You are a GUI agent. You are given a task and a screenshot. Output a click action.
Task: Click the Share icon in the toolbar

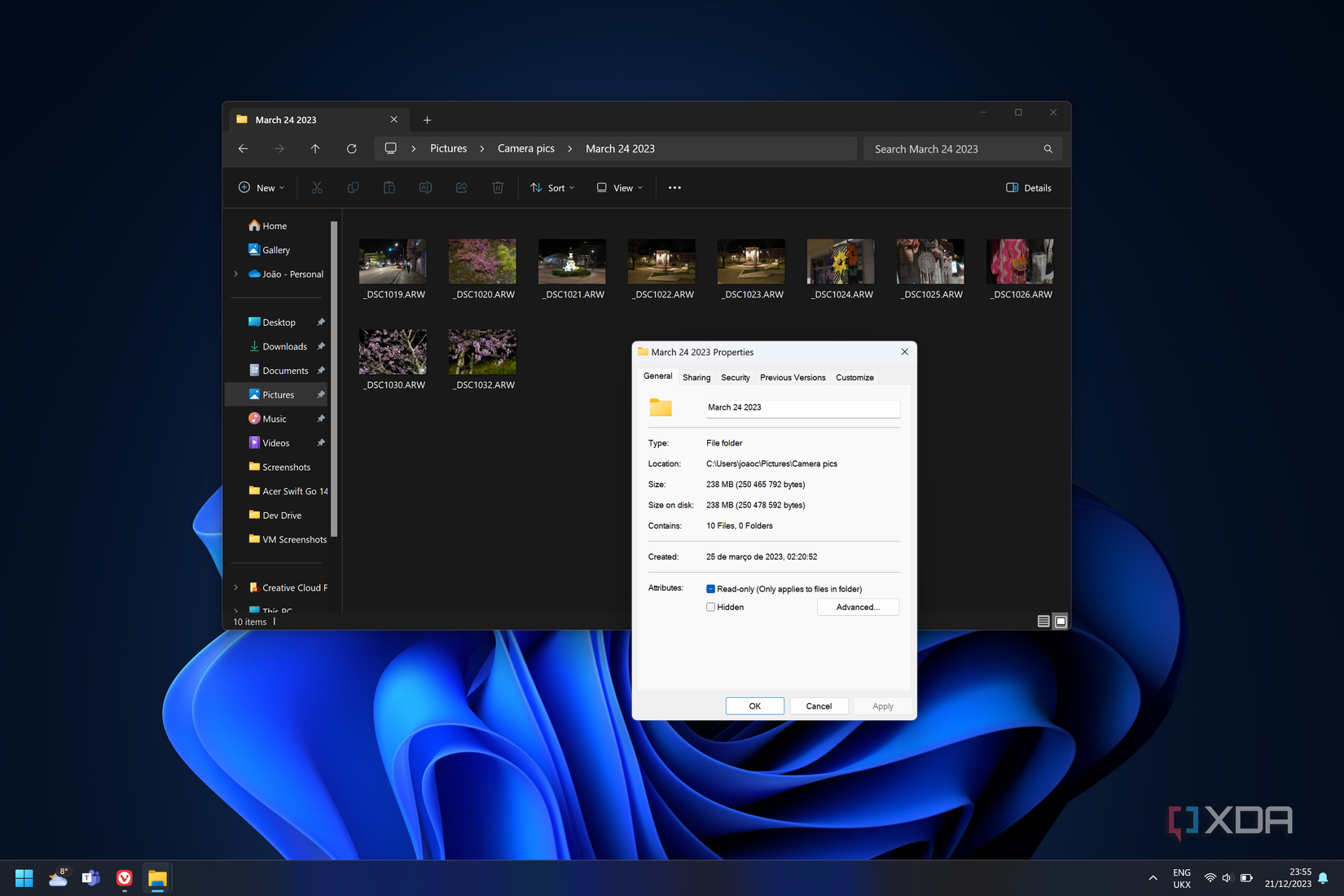(461, 187)
